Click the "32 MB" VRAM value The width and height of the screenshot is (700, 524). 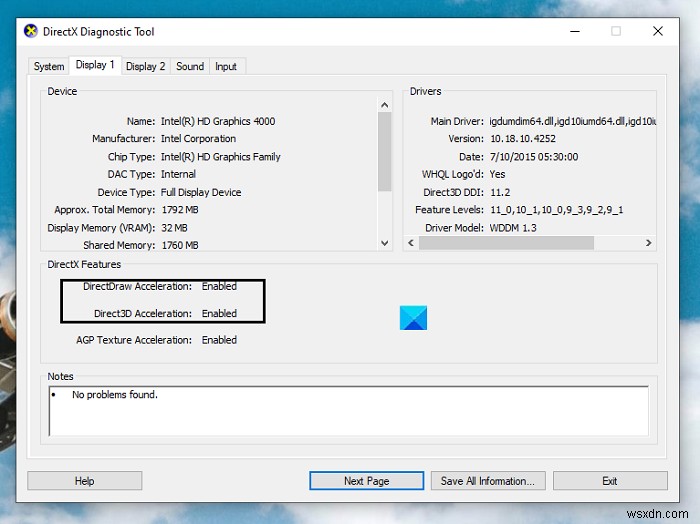point(175,228)
